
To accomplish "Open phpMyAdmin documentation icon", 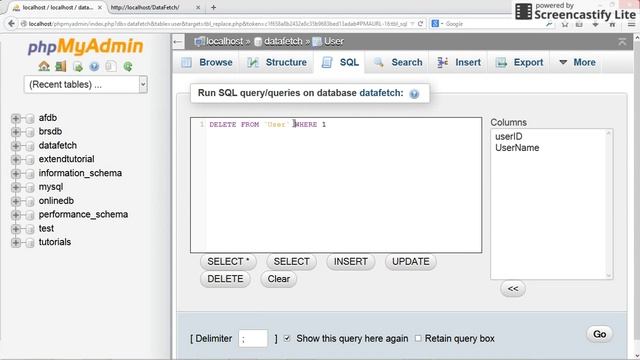I will point(94,66).
